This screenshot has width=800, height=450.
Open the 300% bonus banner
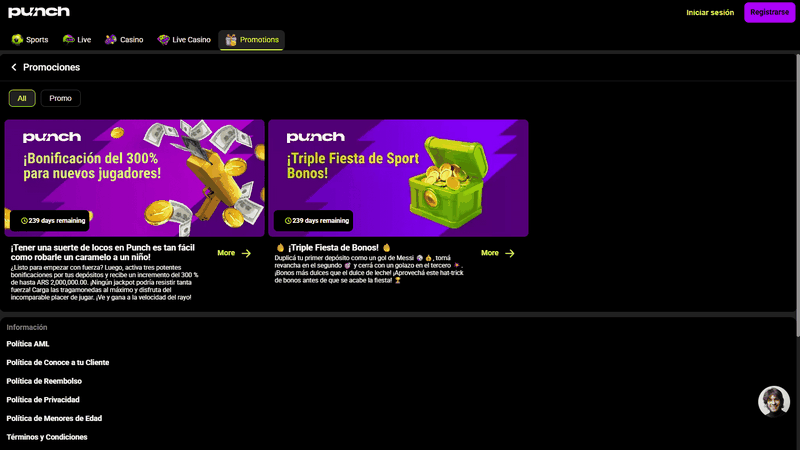[134, 177]
